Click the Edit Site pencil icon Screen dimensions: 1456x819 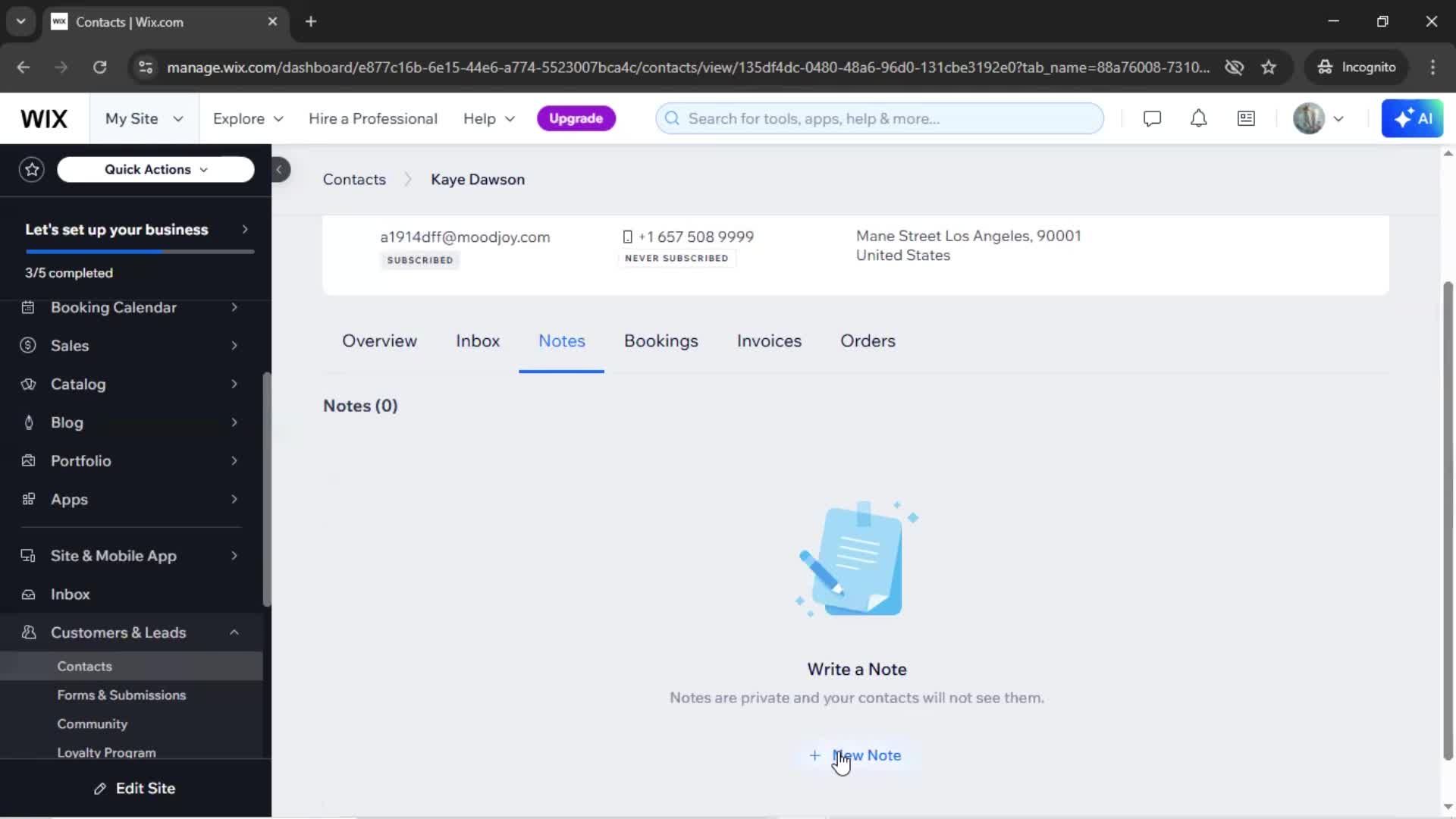click(100, 789)
